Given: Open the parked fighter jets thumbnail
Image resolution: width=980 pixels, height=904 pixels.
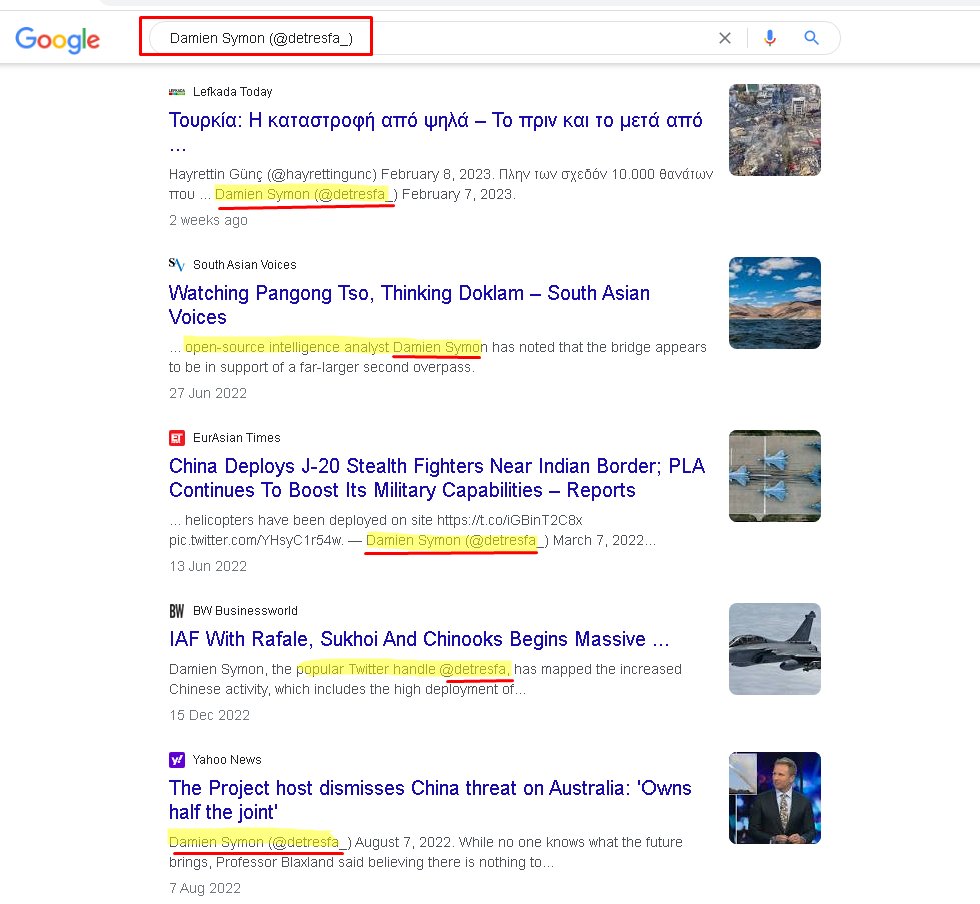Looking at the screenshot, I should 774,476.
